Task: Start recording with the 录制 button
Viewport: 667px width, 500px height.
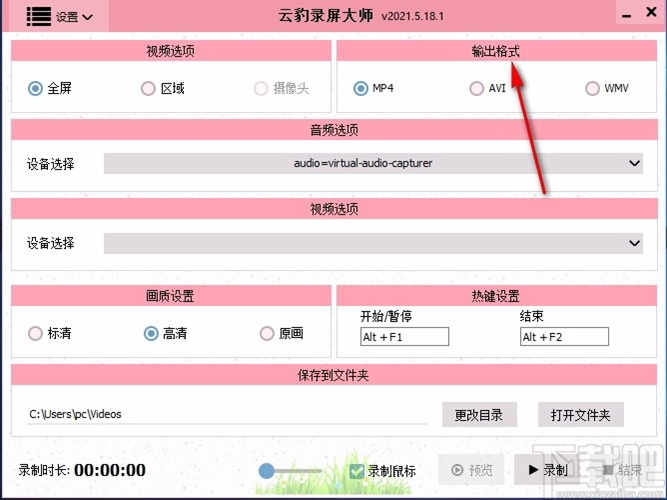Action: [548, 470]
